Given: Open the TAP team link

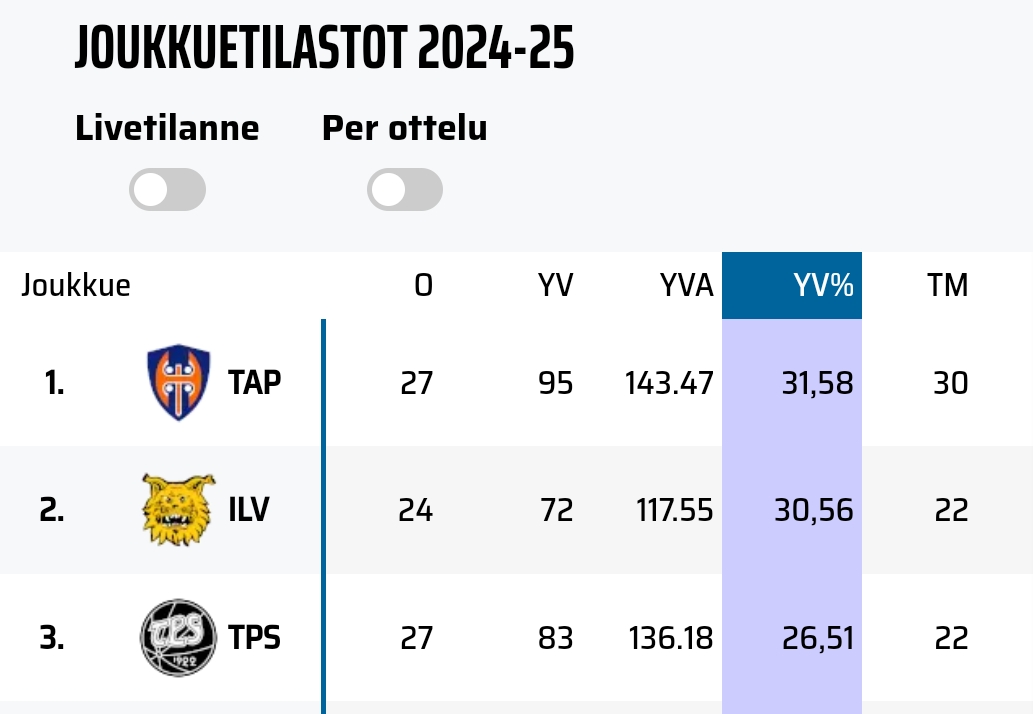Looking at the screenshot, I should click(254, 383).
